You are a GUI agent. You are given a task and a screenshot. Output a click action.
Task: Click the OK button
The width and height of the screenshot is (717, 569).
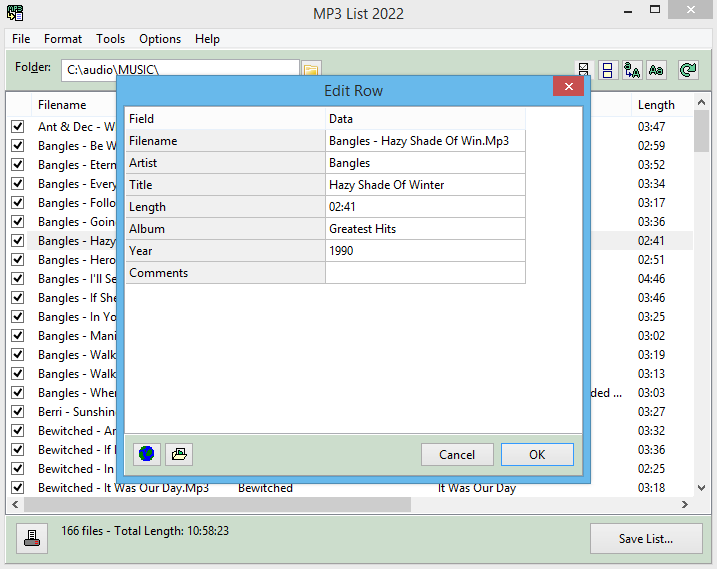pyautogui.click(x=537, y=455)
